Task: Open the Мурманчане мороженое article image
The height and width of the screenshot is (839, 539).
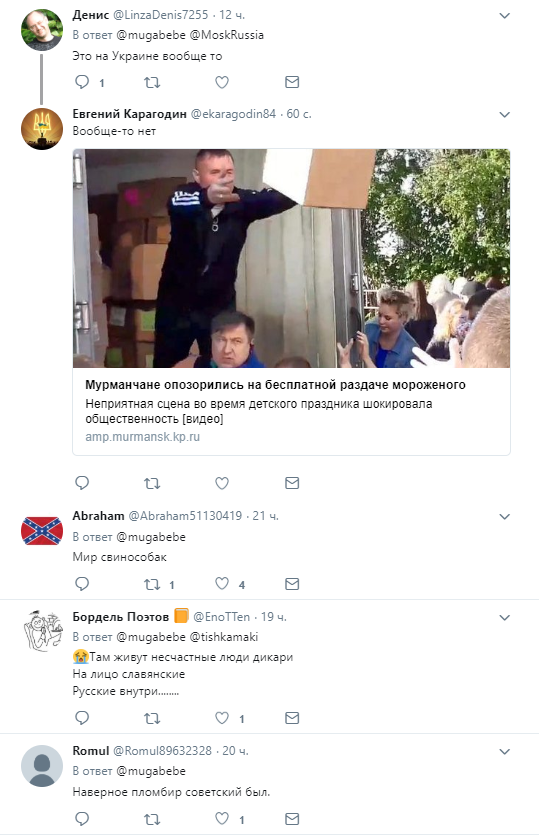Action: point(291,258)
